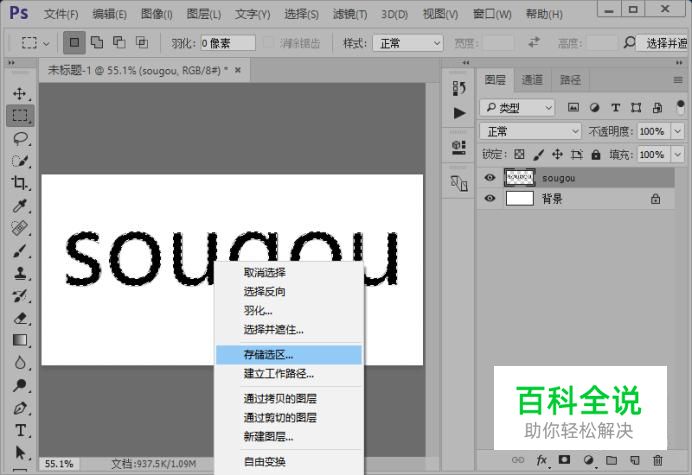Enable New selection mode
This screenshot has width=692, height=475.
point(74,42)
